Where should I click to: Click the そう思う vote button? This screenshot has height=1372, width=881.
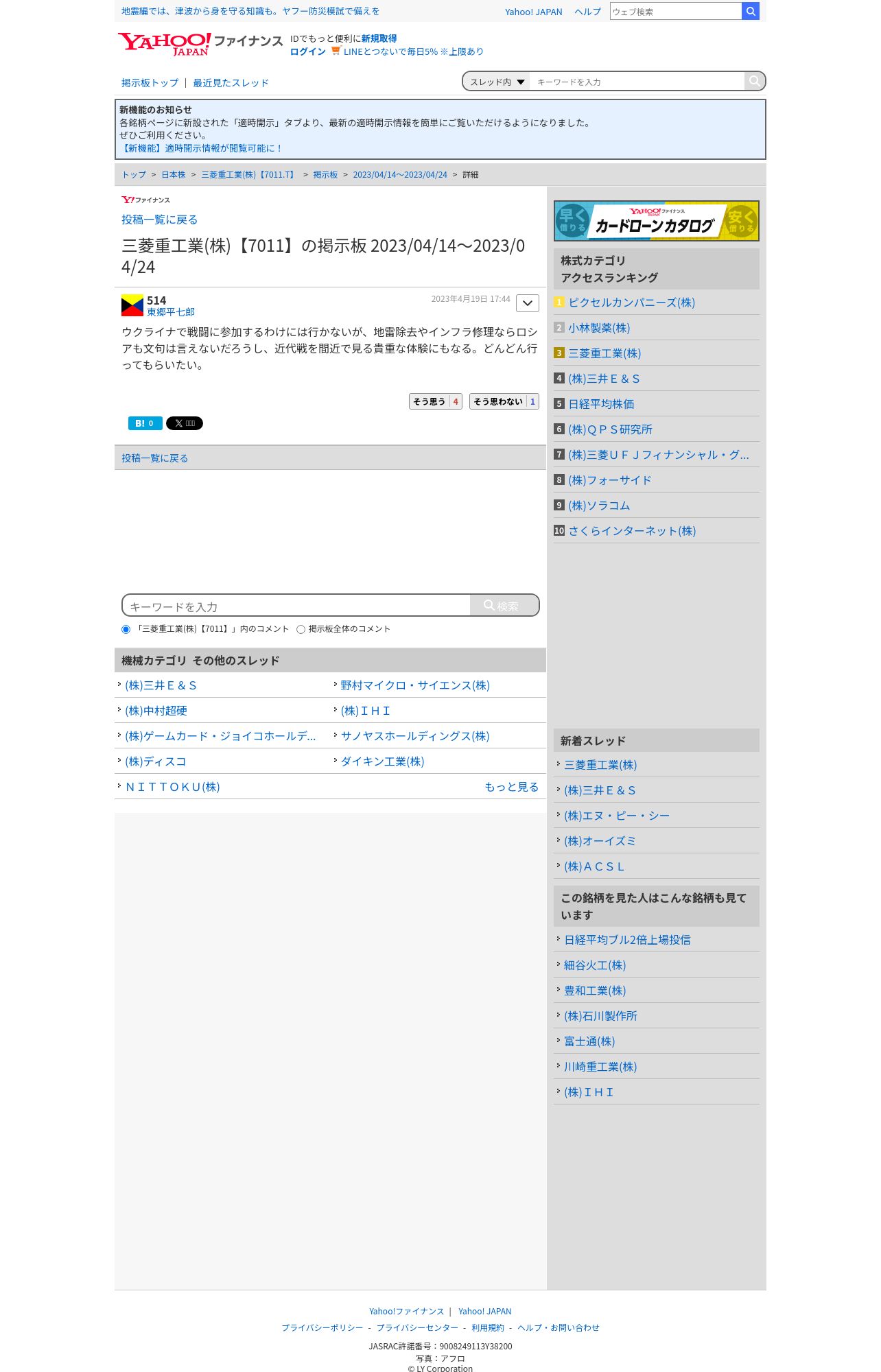click(x=436, y=401)
